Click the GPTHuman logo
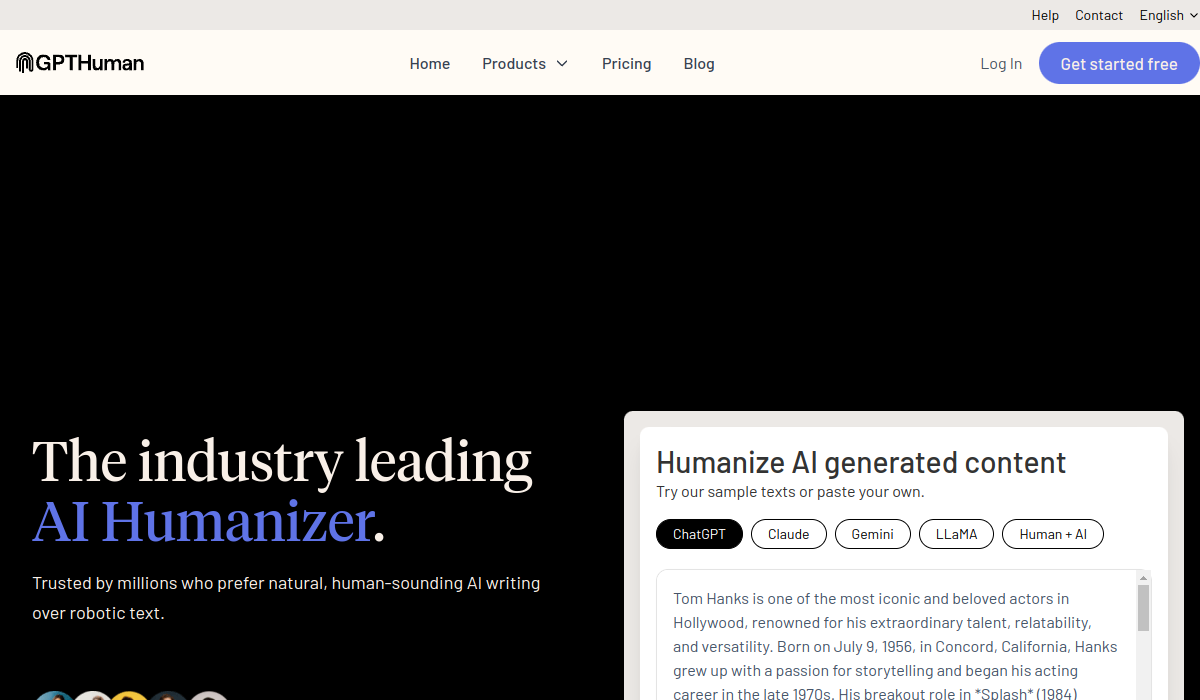1200x700 pixels. click(80, 63)
